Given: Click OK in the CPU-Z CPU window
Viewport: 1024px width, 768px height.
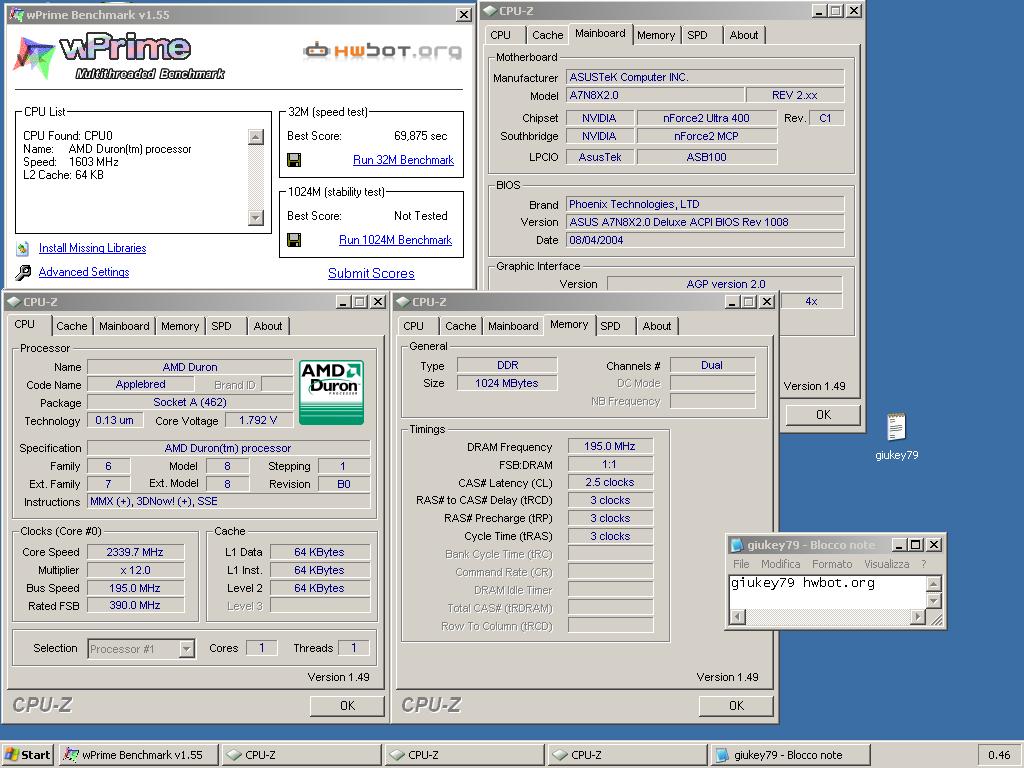Looking at the screenshot, I should click(x=347, y=706).
